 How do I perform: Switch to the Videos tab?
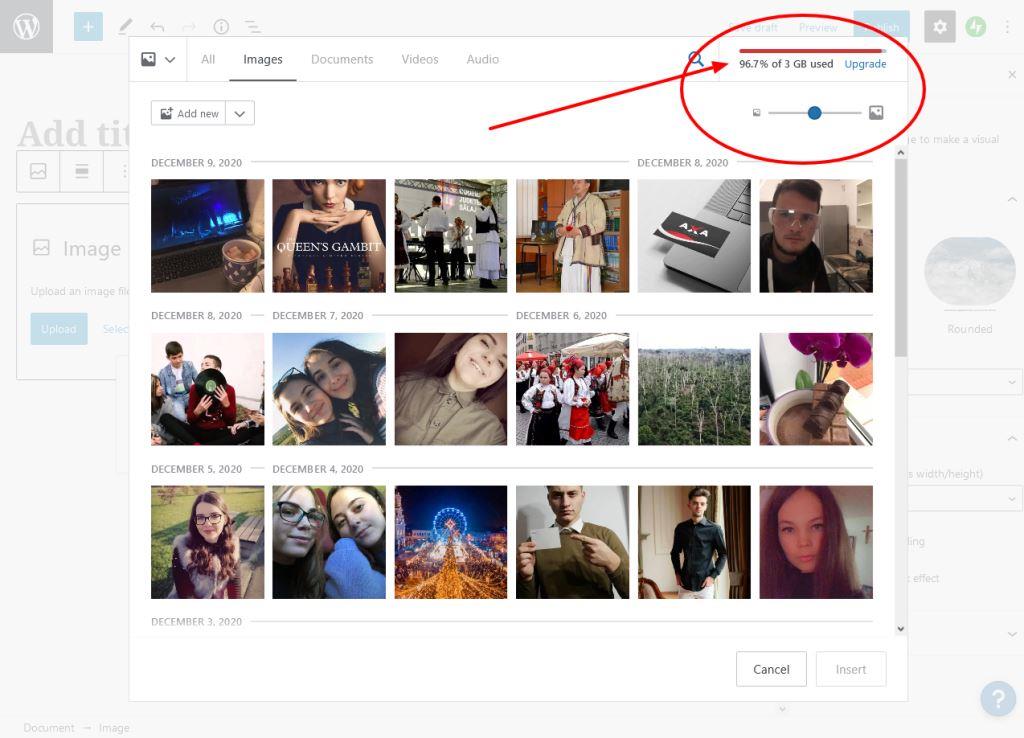pos(420,60)
